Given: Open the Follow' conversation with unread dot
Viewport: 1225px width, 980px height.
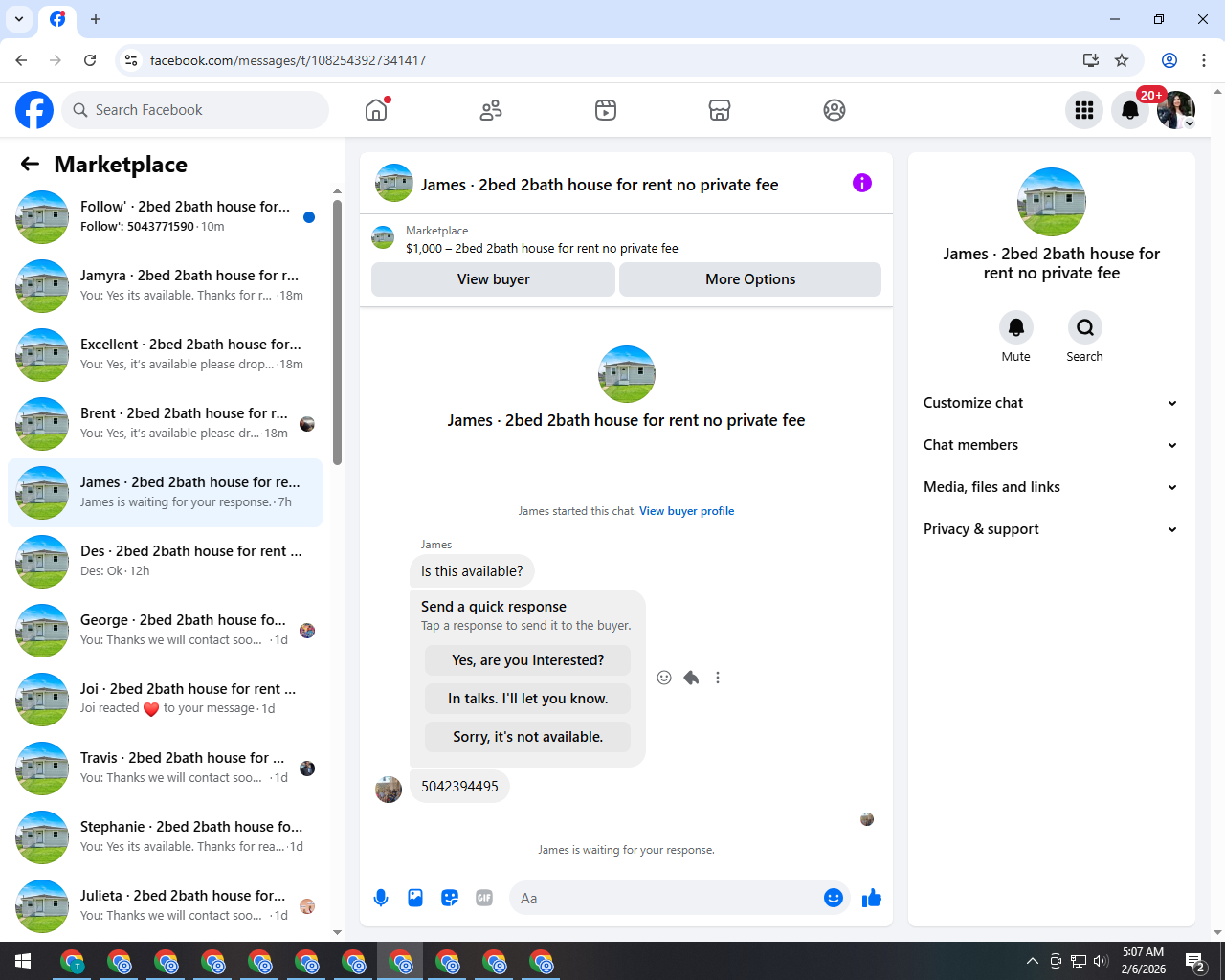Looking at the screenshot, I should [165, 217].
